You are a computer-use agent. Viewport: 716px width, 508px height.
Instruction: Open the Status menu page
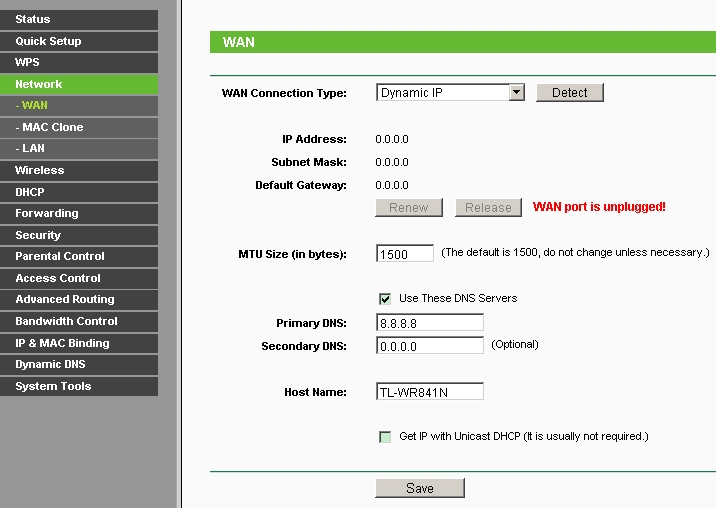pyautogui.click(x=79, y=20)
